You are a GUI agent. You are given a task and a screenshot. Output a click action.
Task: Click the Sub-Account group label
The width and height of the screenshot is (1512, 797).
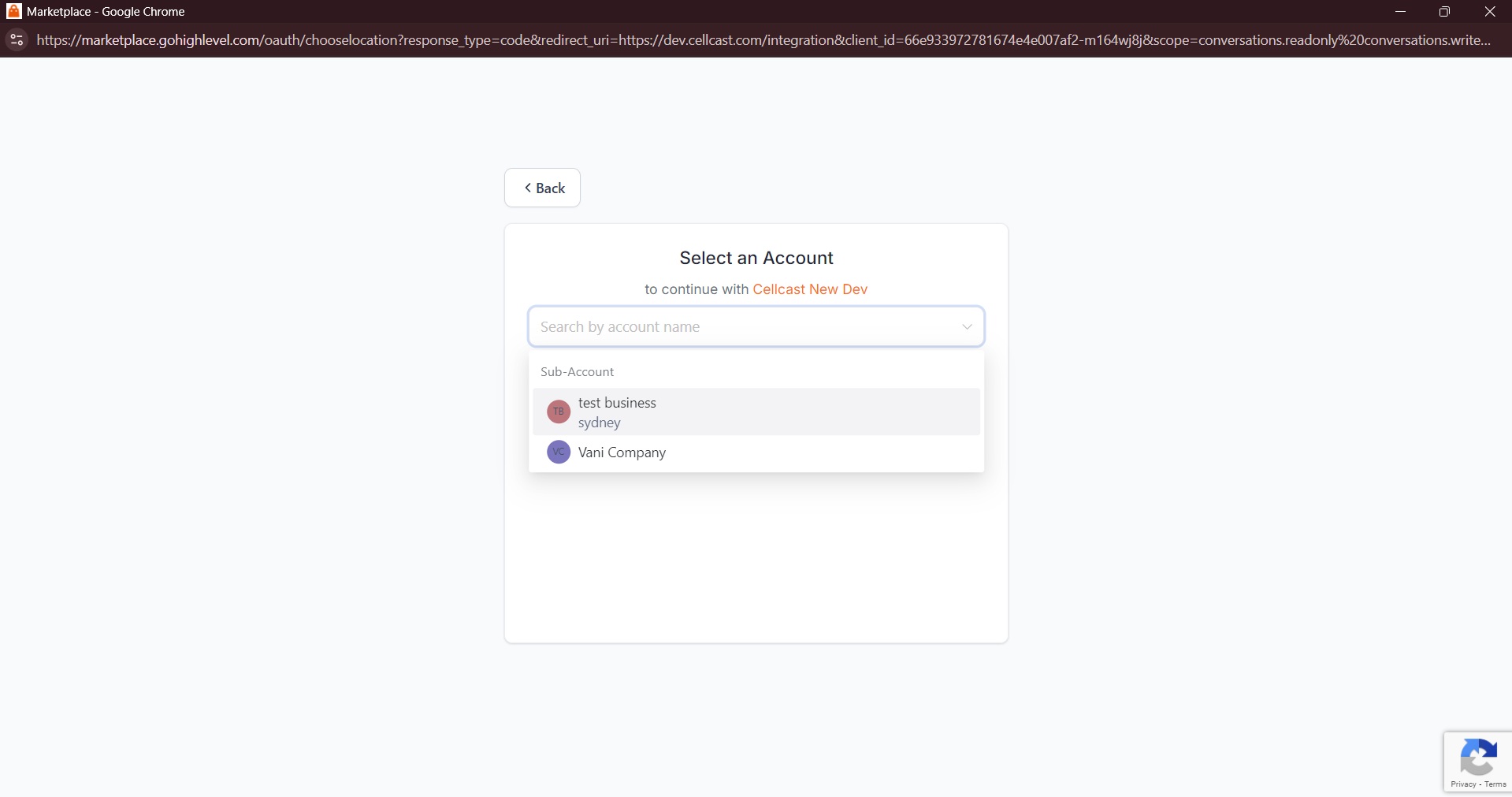(x=577, y=372)
